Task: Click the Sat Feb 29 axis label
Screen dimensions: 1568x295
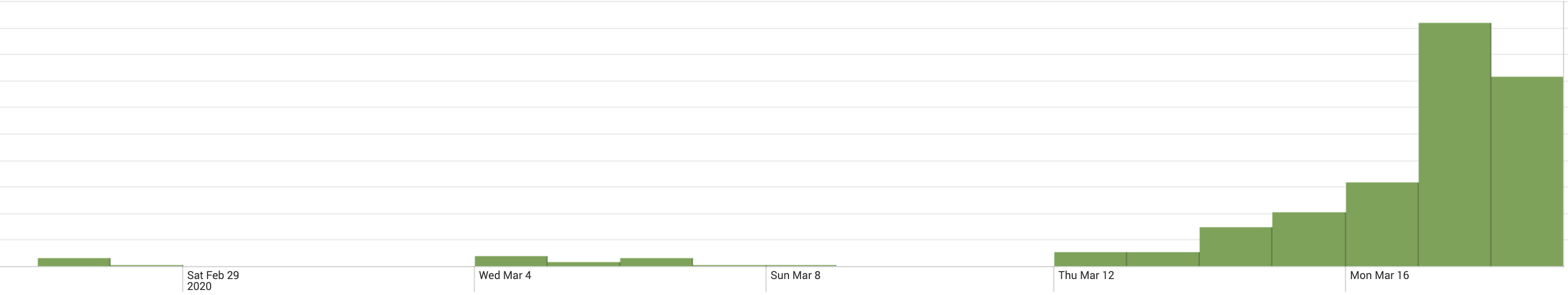Action: coord(213,276)
